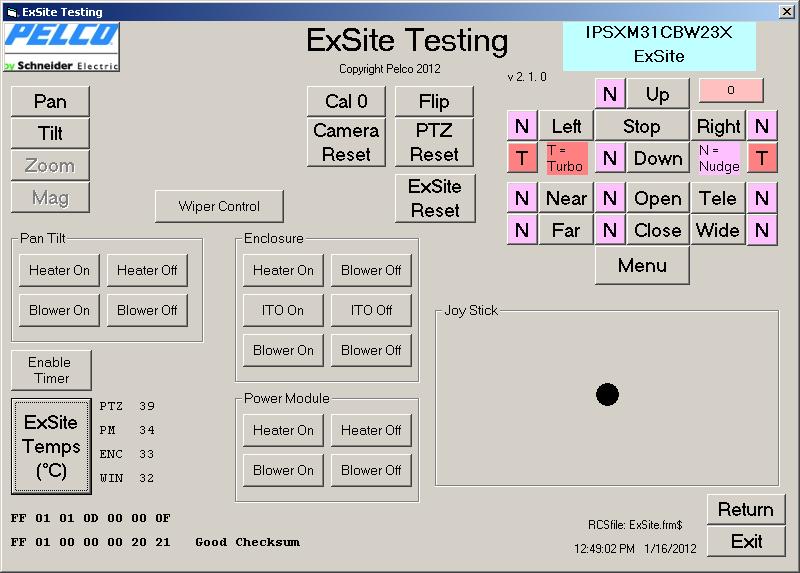This screenshot has height=573, width=800.
Task: Turn Enclosure ITO On
Action: (x=283, y=310)
